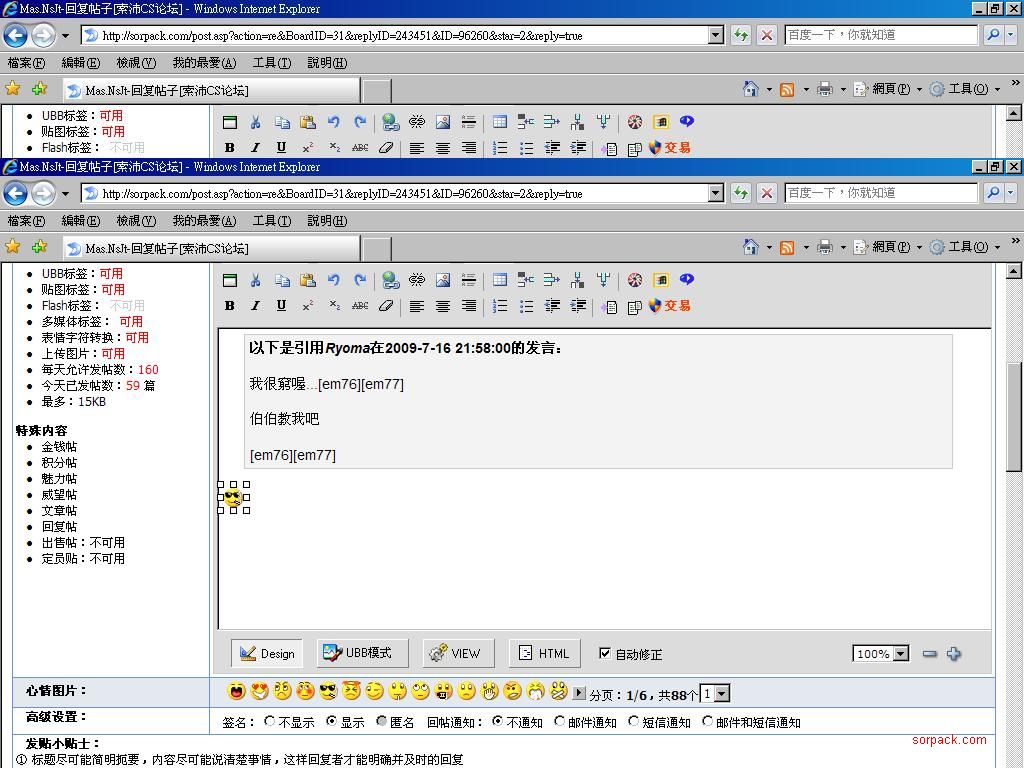Switch to UBB模式 editor mode
Screen dimensions: 1024x768
coord(357,653)
